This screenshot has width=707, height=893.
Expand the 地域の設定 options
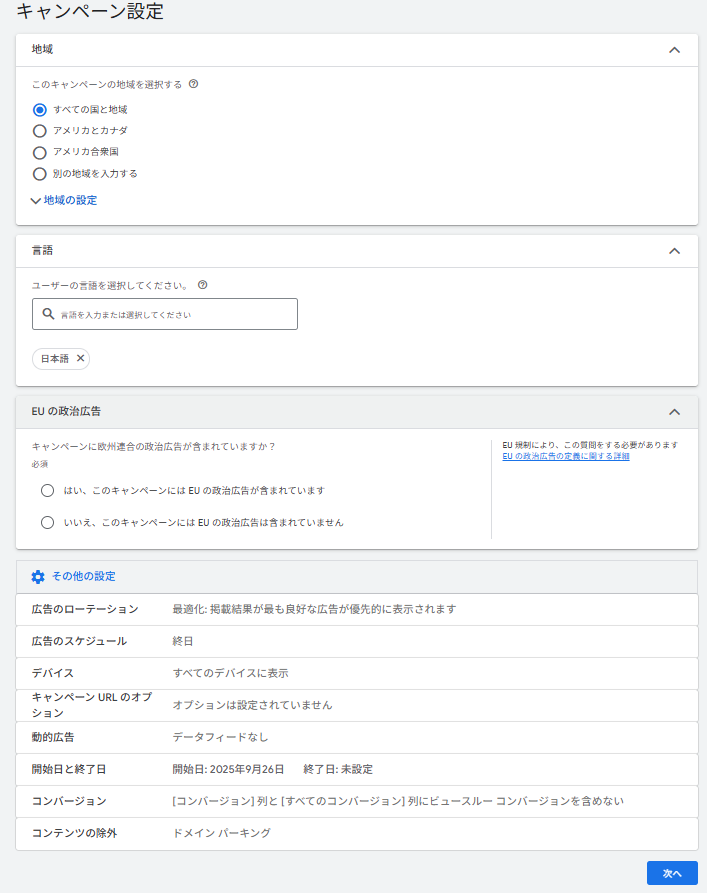(x=65, y=200)
